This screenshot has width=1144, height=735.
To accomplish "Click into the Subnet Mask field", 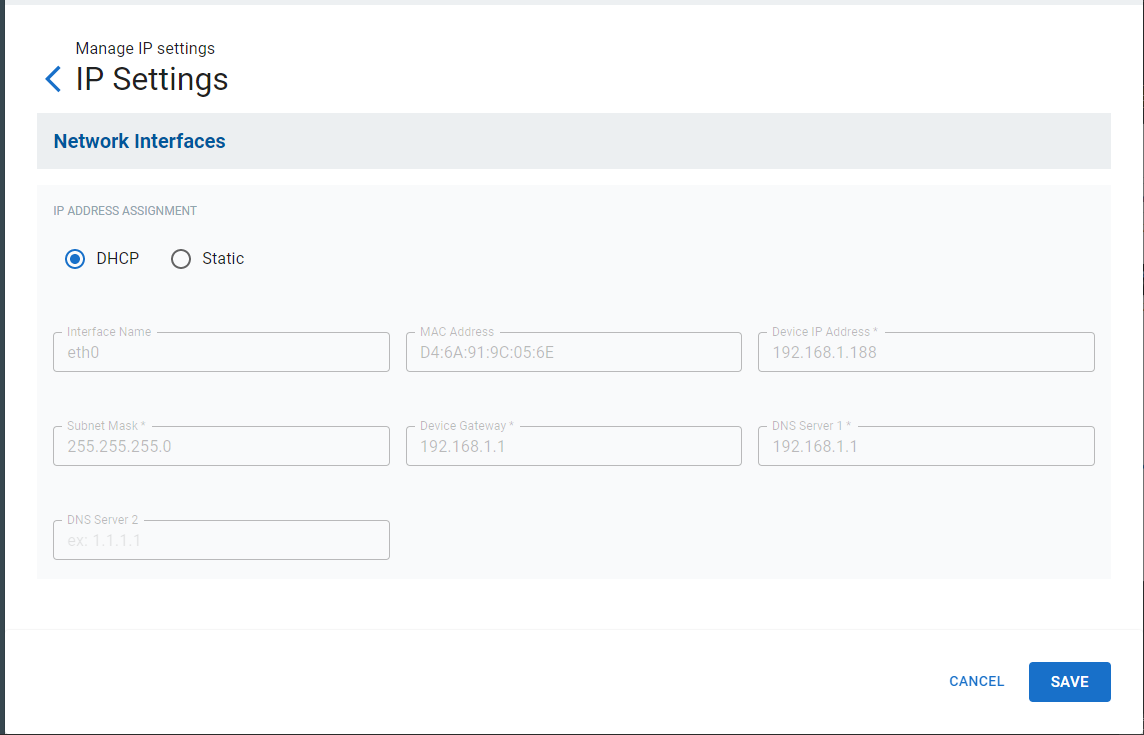I will click(221, 447).
